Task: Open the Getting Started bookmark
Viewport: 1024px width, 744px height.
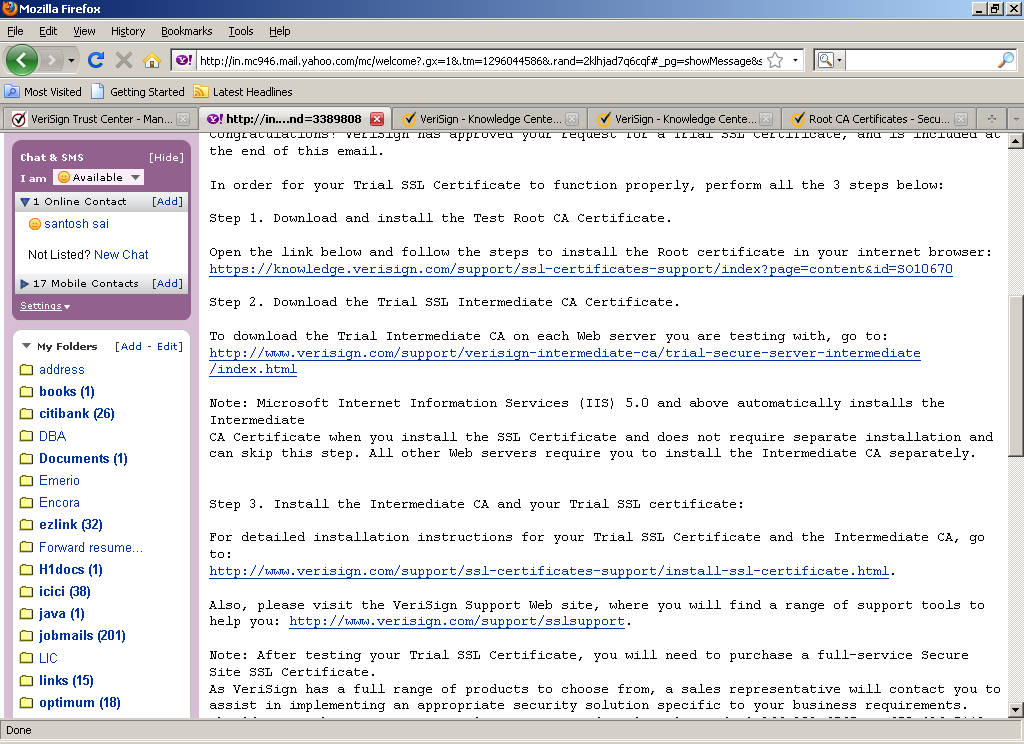Action: (138, 91)
